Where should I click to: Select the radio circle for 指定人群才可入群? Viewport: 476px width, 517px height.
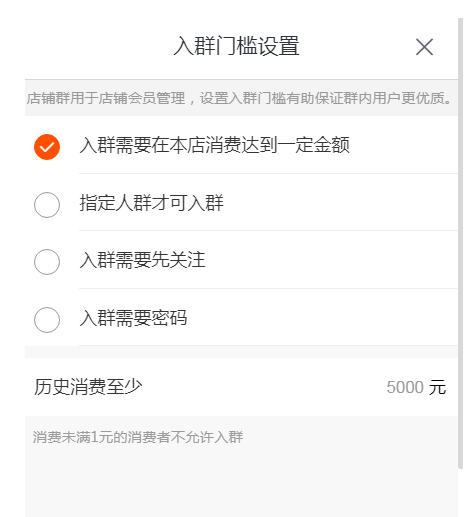click(x=47, y=205)
